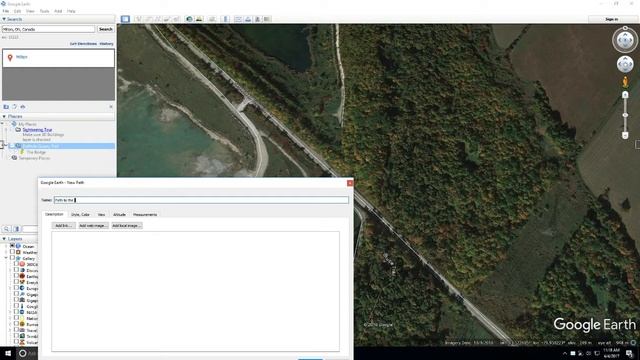
Task: Click the zoom in plus button
Action: (625, 95)
